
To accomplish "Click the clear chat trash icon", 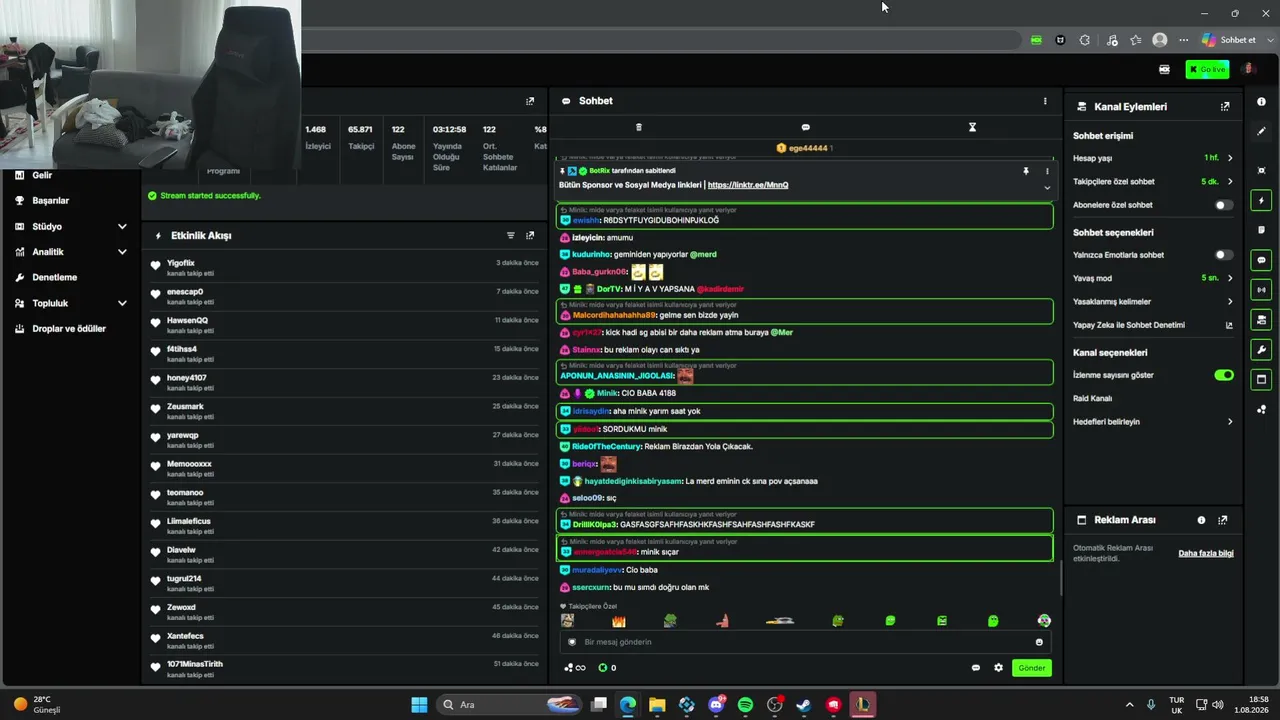I will tap(639, 127).
